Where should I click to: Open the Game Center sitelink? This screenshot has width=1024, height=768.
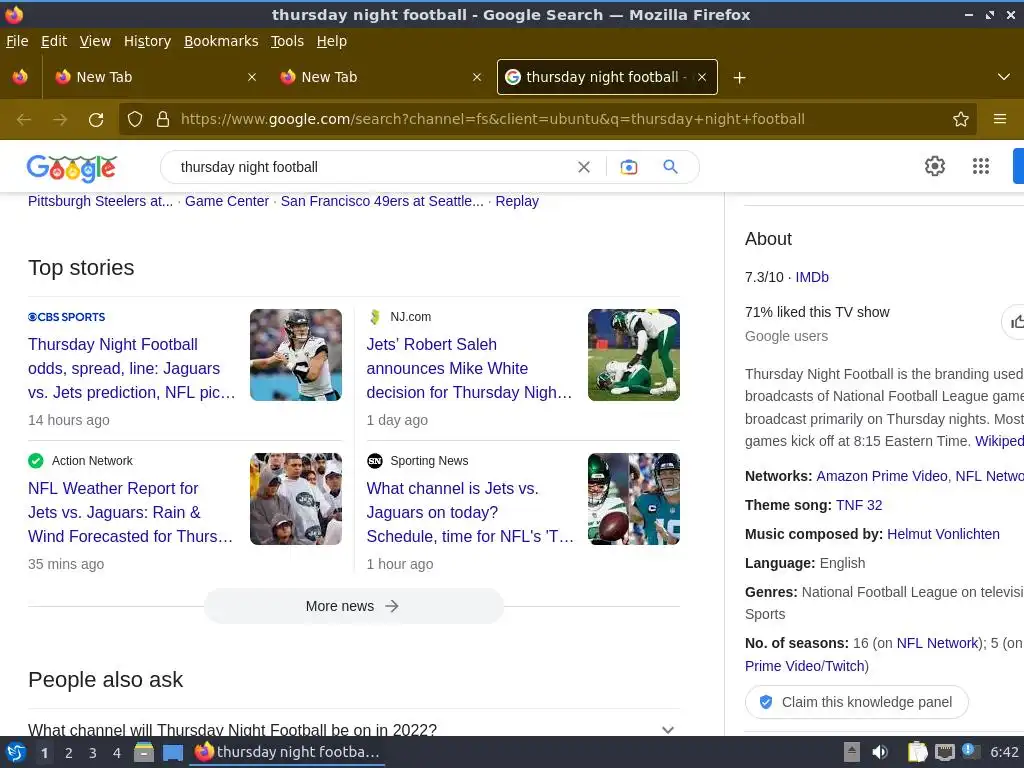227,201
